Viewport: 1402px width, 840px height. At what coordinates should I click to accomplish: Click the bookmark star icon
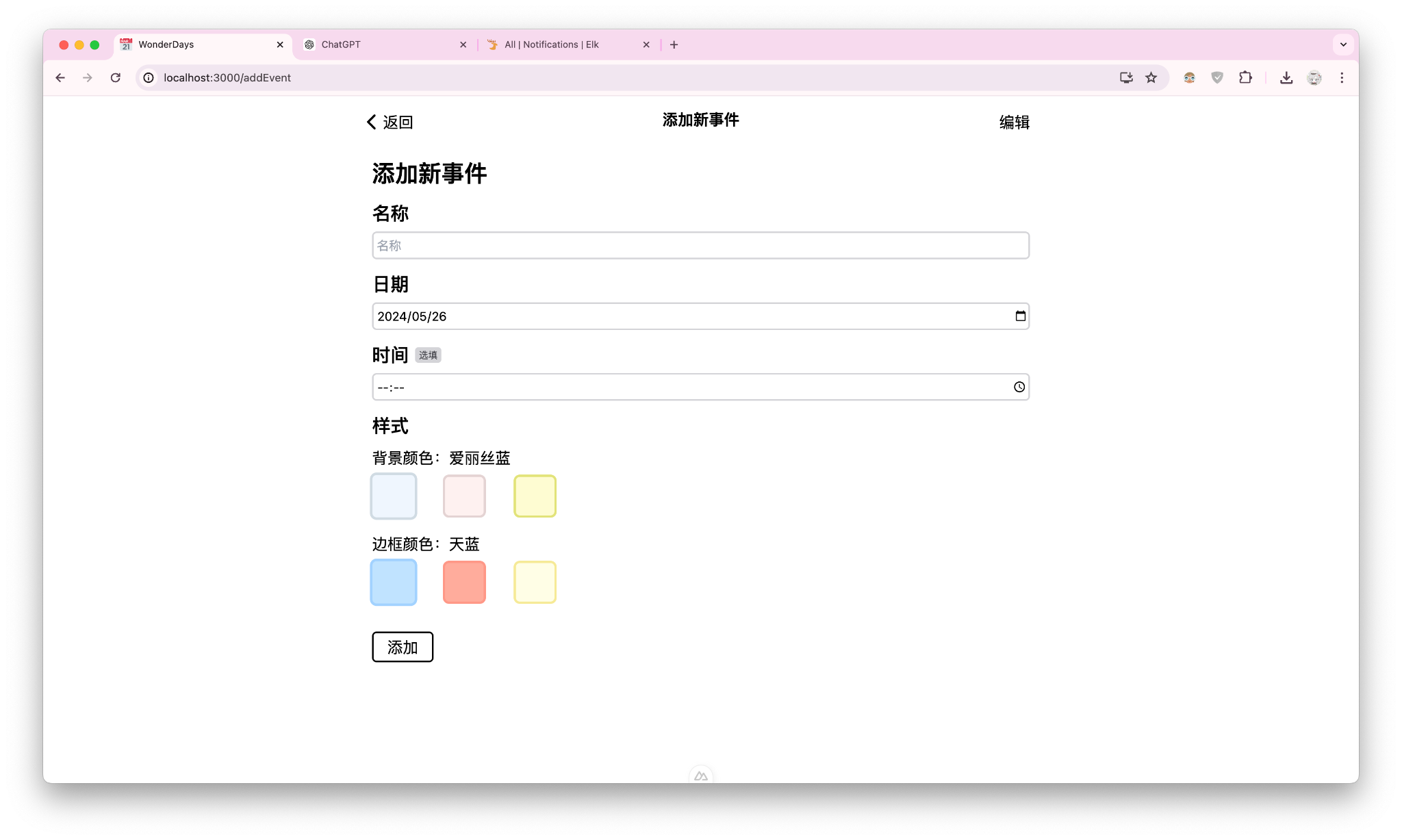click(x=1151, y=77)
